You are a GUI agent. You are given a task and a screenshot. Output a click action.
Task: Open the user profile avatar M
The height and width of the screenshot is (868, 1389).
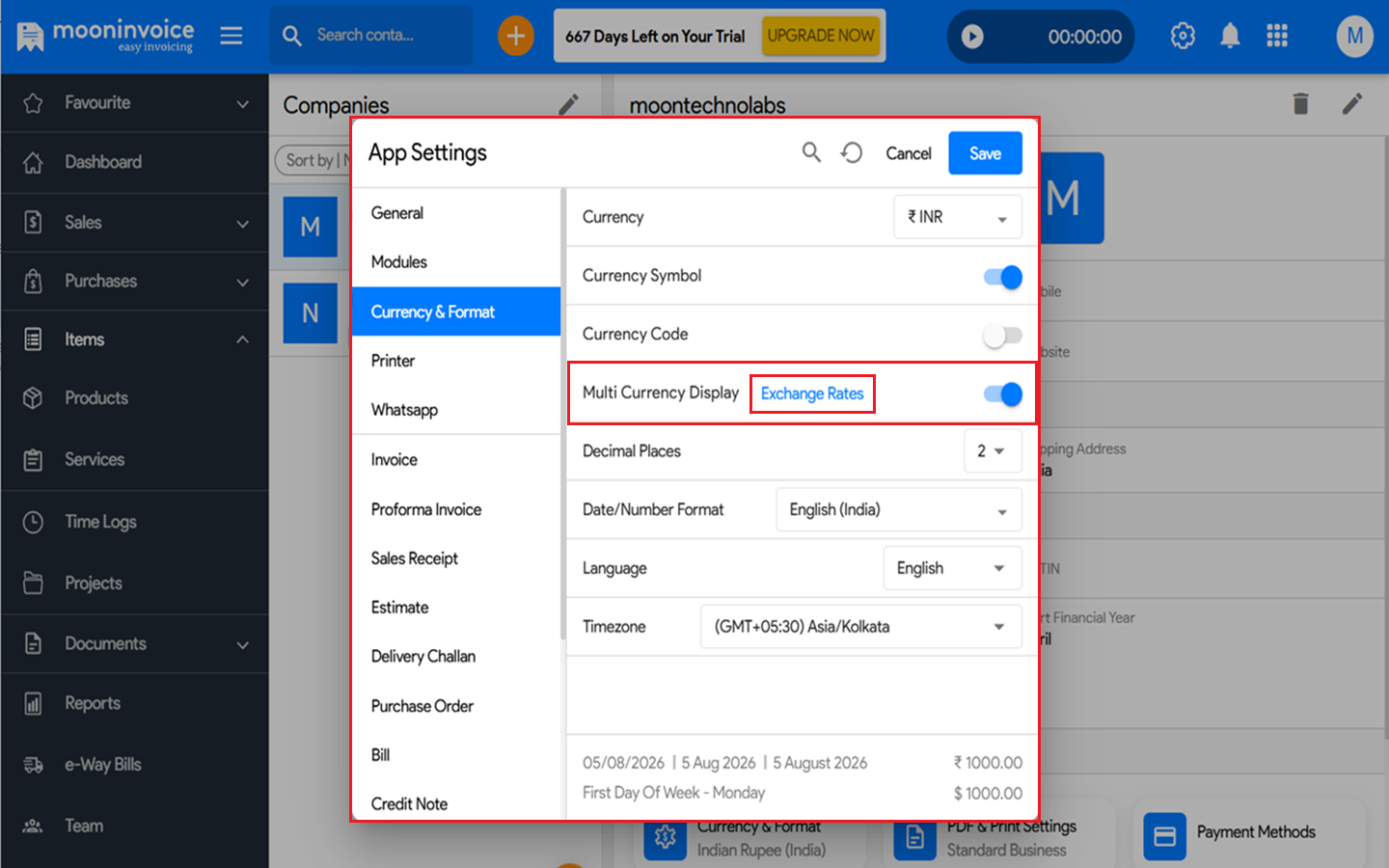pyautogui.click(x=1354, y=36)
